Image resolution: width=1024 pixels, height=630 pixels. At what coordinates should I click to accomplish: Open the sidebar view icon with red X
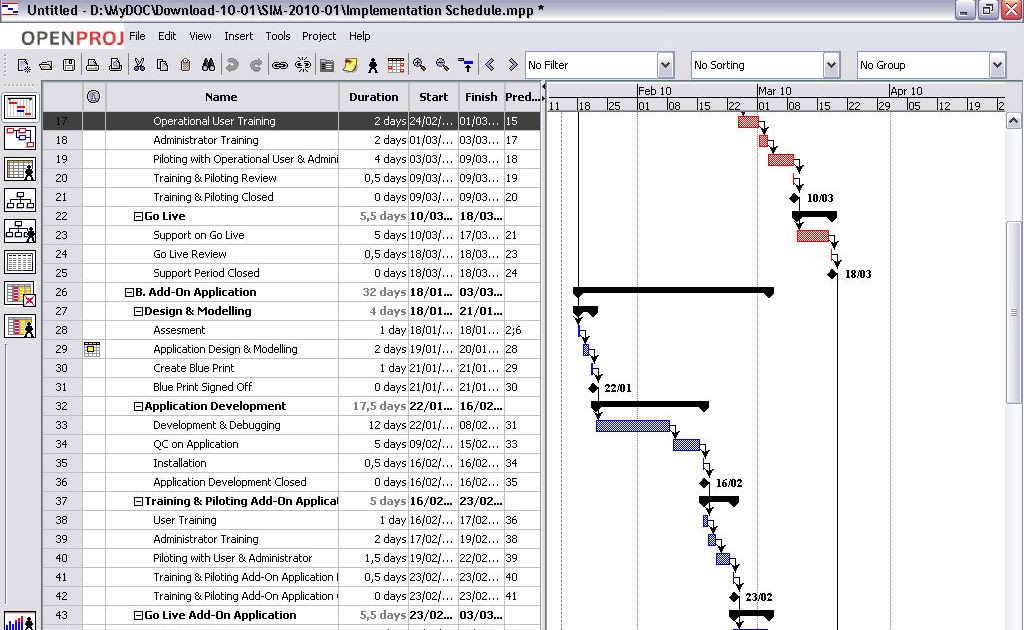[20, 294]
